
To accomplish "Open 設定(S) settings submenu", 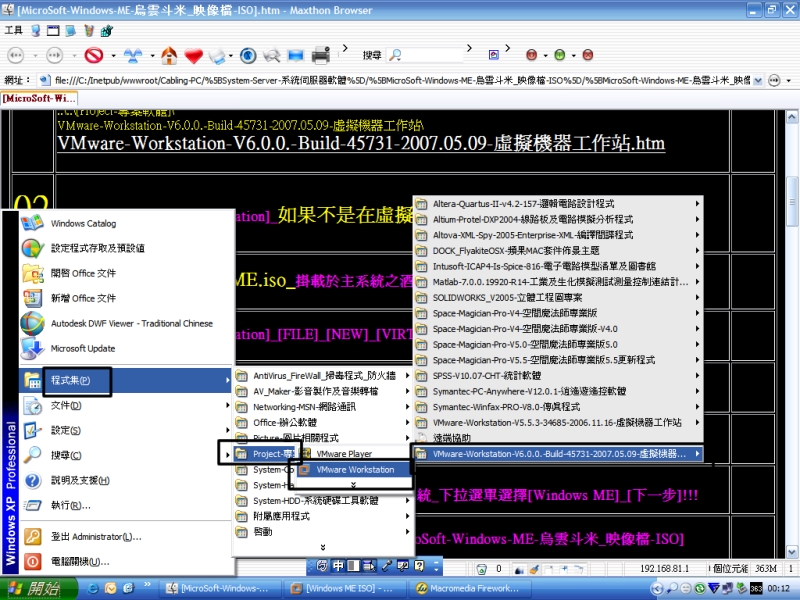I will coord(126,431).
